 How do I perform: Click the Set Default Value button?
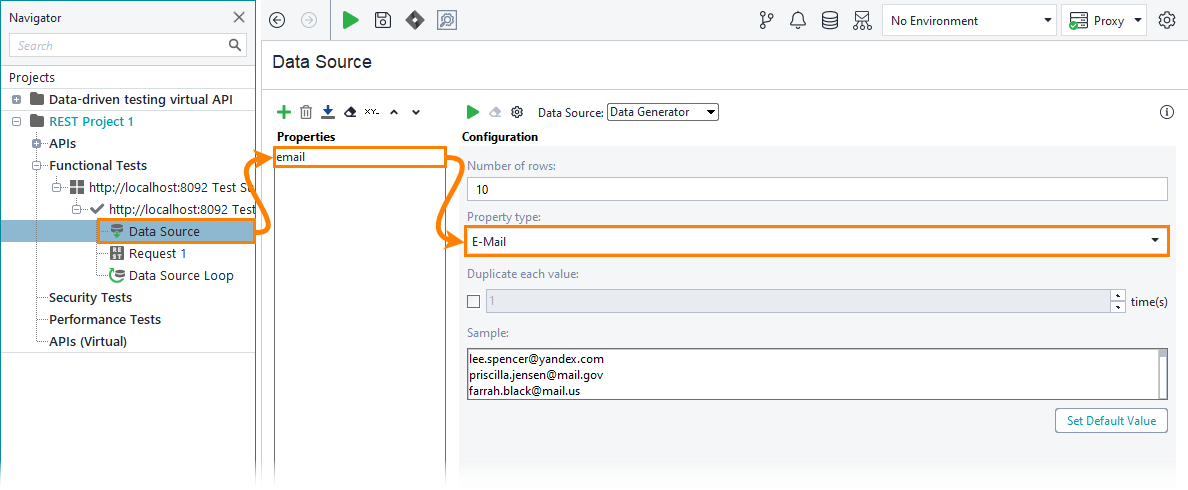pos(1111,420)
